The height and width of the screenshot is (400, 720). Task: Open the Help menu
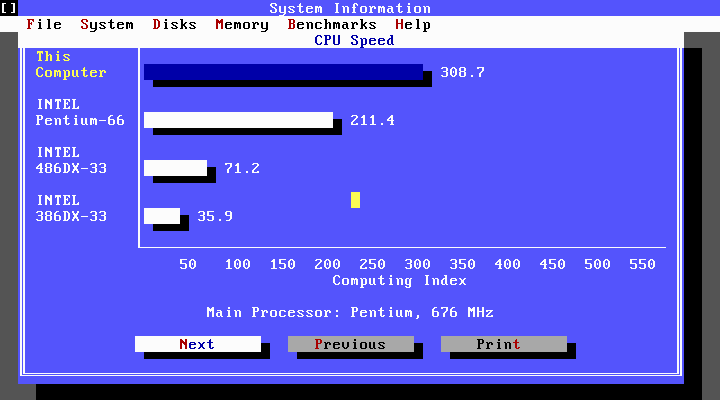click(x=413, y=24)
